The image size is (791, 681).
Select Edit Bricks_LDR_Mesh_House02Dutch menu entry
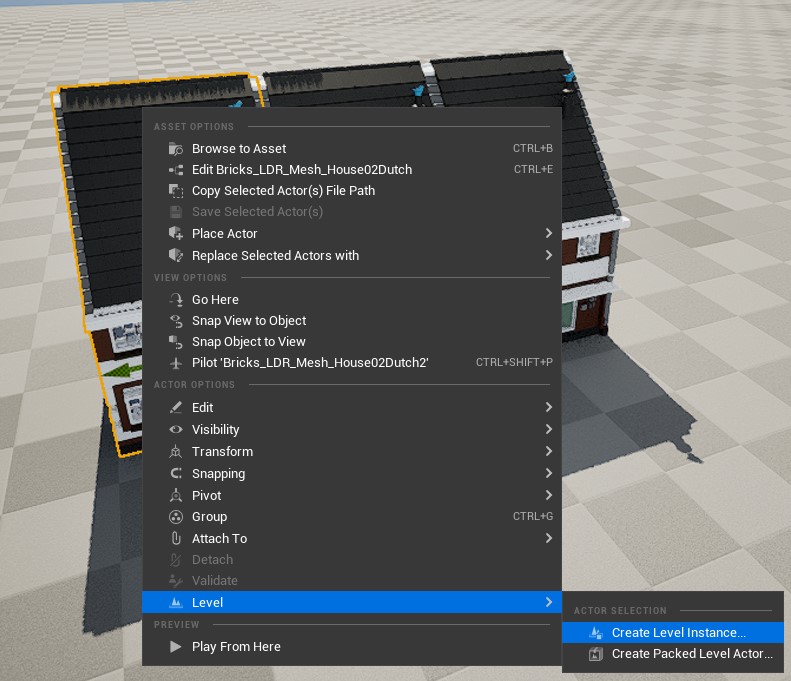[x=301, y=169]
